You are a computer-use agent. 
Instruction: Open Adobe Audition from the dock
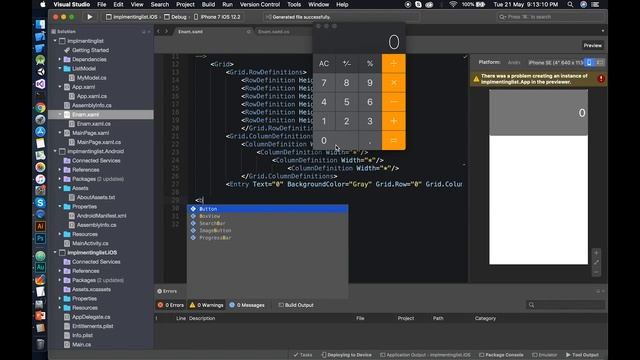pyautogui.click(x=40, y=267)
